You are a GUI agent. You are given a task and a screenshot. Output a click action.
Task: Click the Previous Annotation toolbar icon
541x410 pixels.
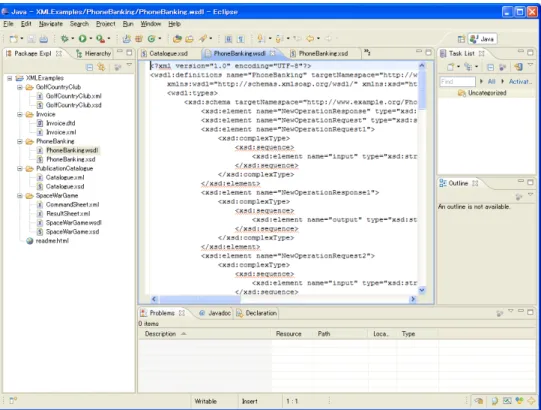tap(279, 39)
